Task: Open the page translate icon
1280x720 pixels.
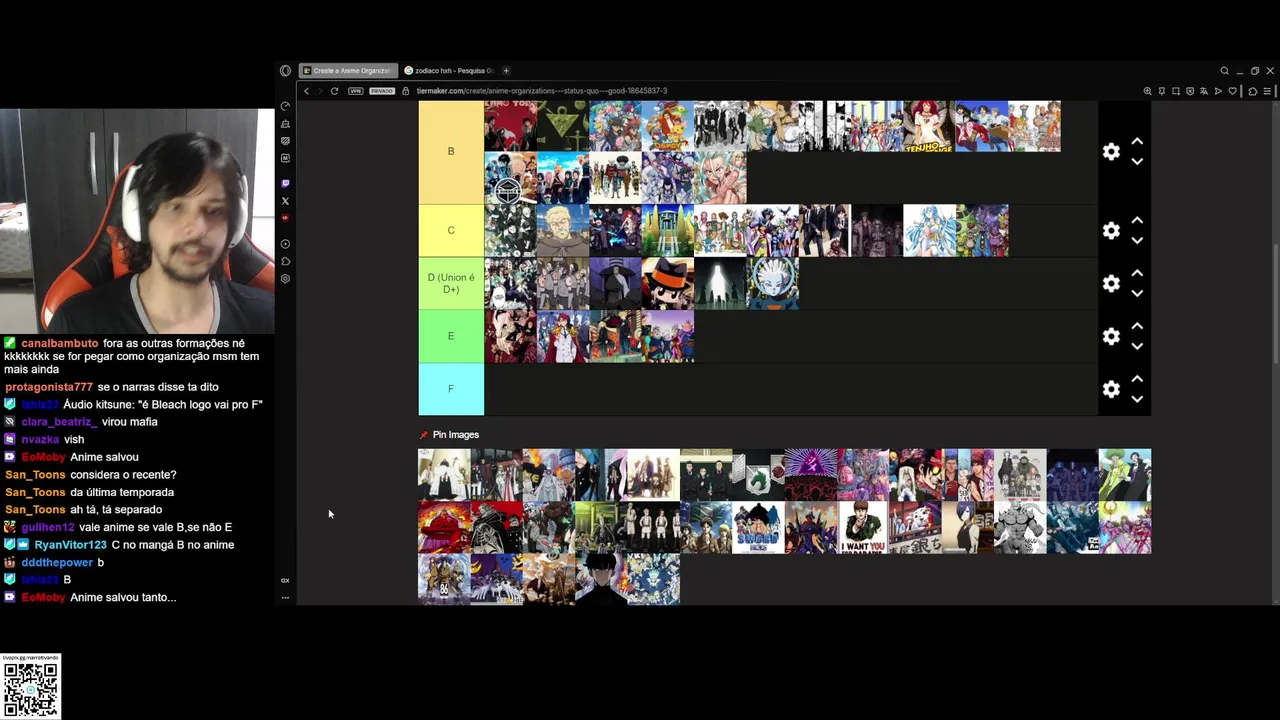Action: point(1205,91)
